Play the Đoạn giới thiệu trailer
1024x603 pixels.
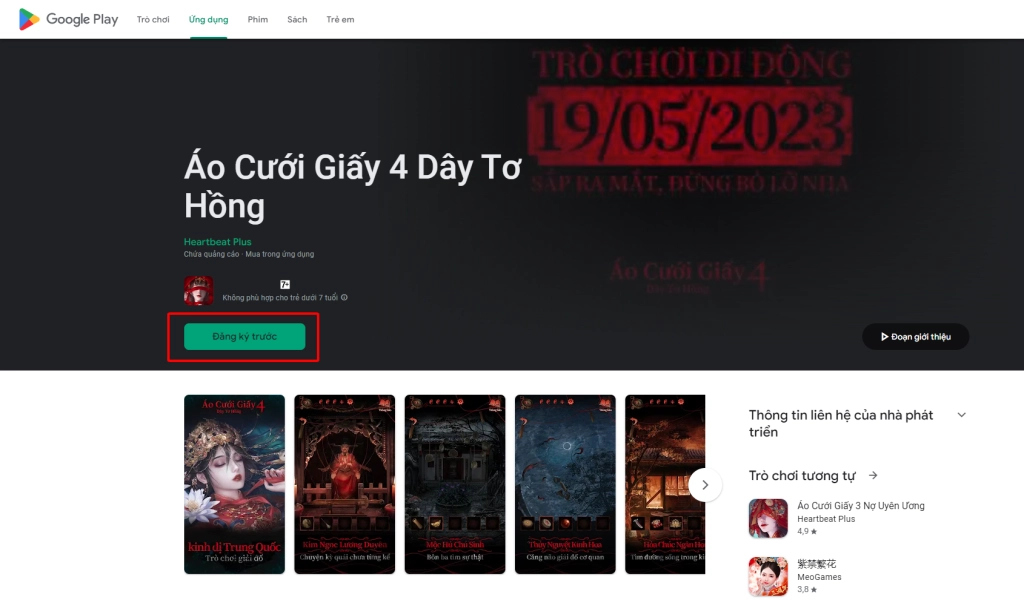click(916, 336)
